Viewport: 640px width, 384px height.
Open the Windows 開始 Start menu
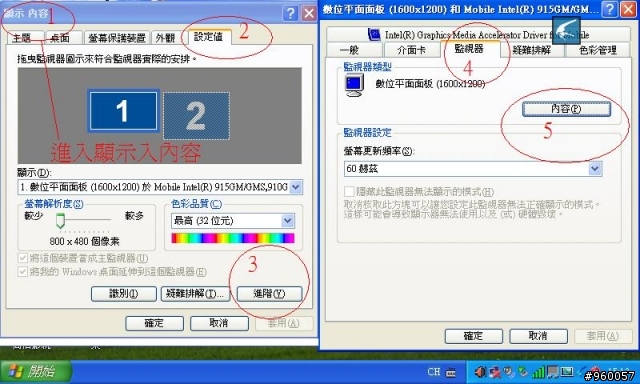(36, 371)
